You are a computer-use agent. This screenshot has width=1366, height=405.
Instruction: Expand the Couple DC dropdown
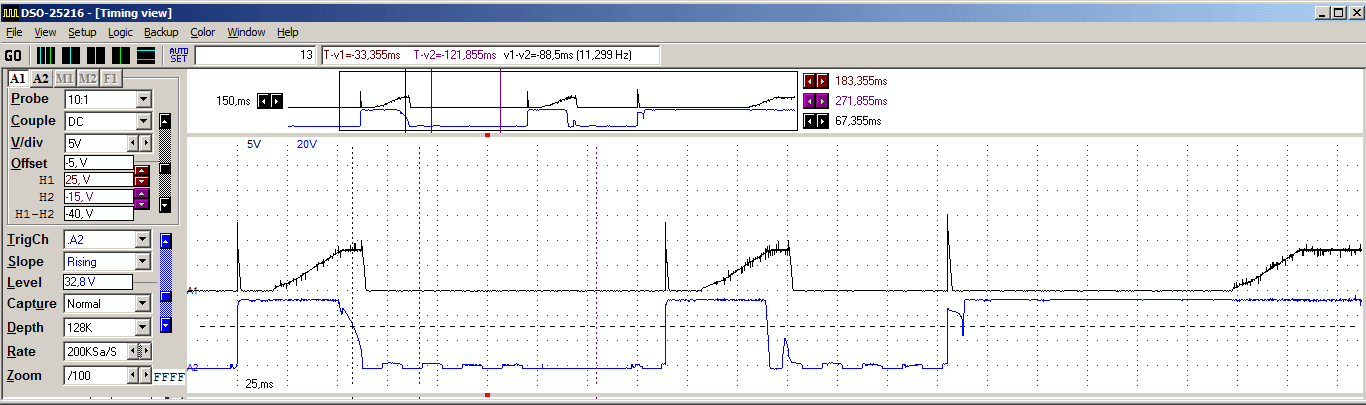click(x=144, y=121)
